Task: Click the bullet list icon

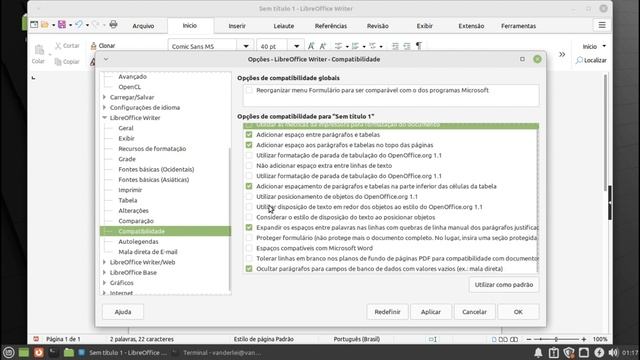Action: pos(338,46)
